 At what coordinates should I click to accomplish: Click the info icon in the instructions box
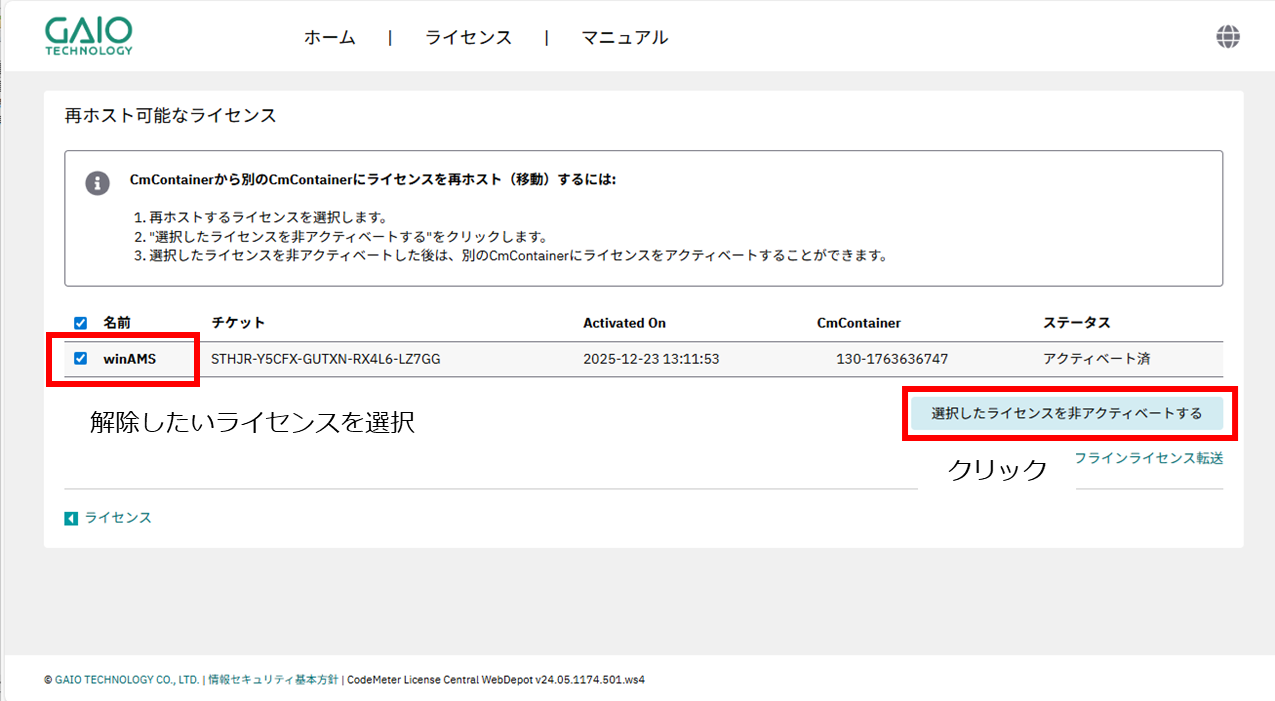(97, 183)
